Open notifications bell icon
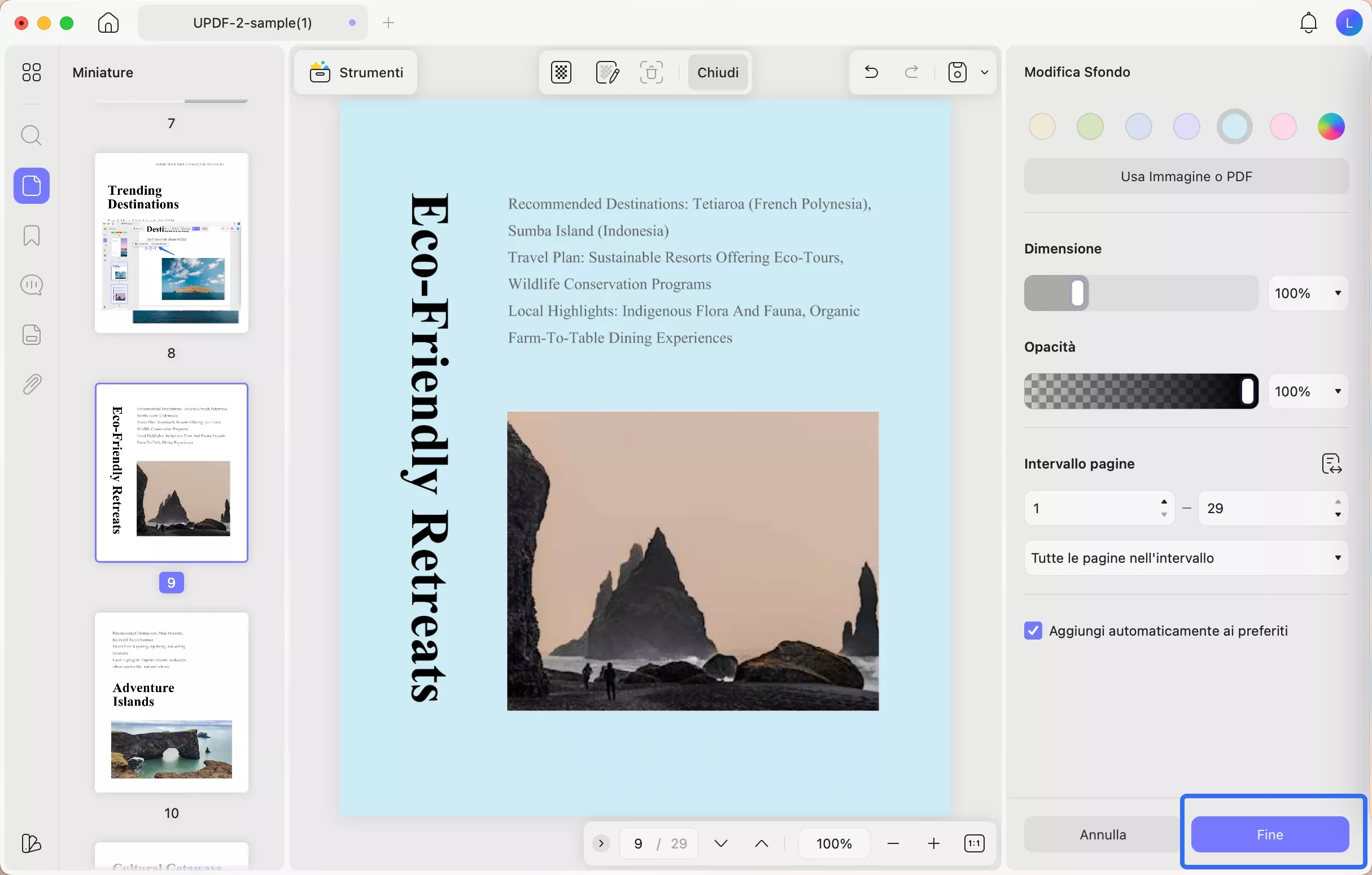Image resolution: width=1372 pixels, height=875 pixels. pyautogui.click(x=1308, y=23)
